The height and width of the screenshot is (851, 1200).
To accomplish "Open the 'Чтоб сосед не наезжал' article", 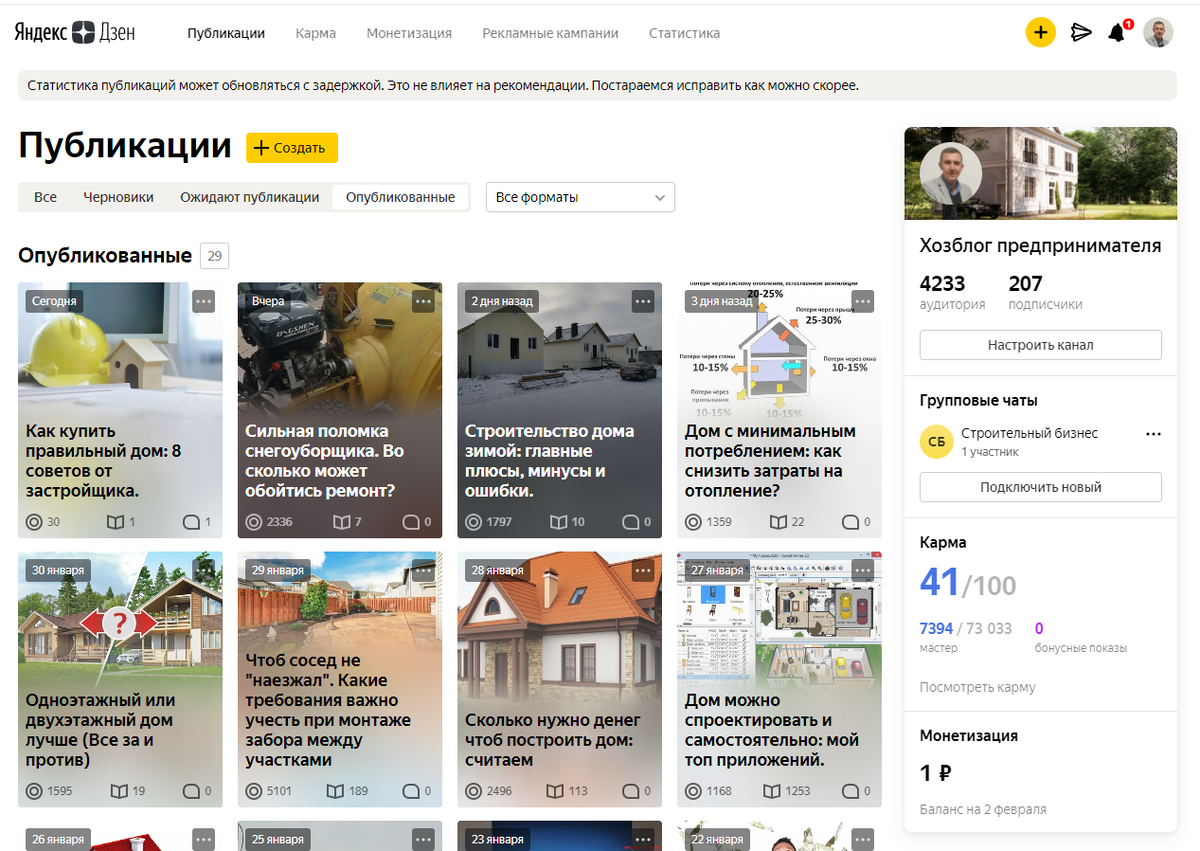I will tap(340, 679).
